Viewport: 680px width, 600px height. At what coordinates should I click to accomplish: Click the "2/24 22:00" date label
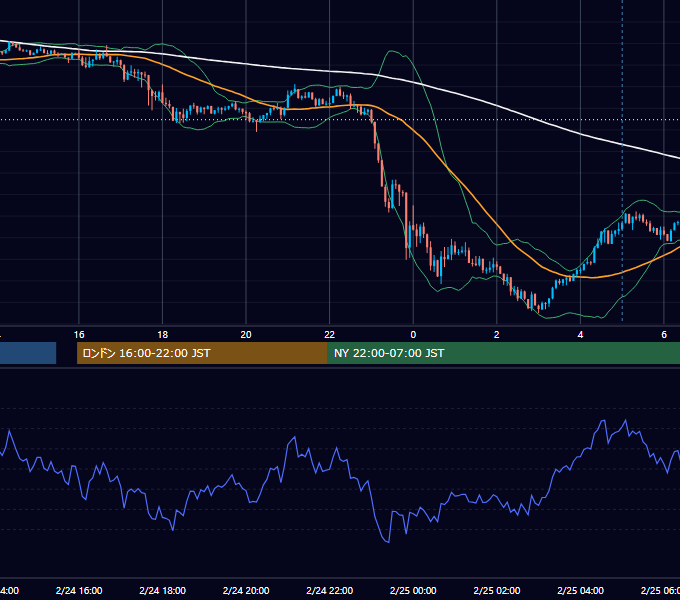[330, 590]
